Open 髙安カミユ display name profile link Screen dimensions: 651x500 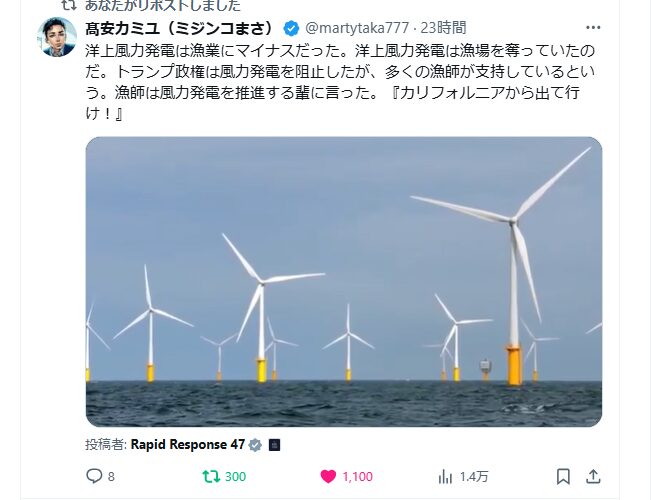point(181,28)
